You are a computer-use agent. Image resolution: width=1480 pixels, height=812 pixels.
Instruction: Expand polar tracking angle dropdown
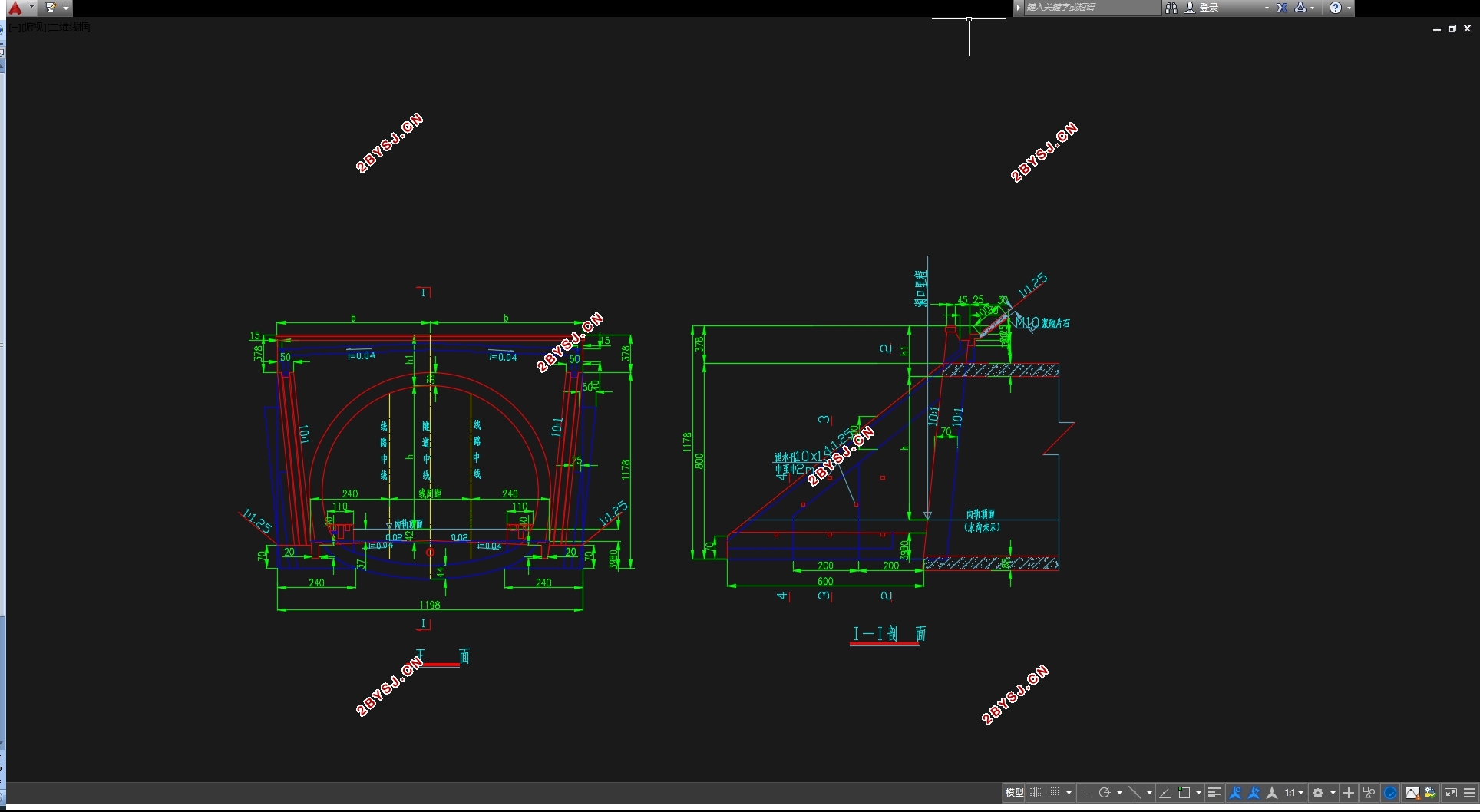pos(1120,793)
